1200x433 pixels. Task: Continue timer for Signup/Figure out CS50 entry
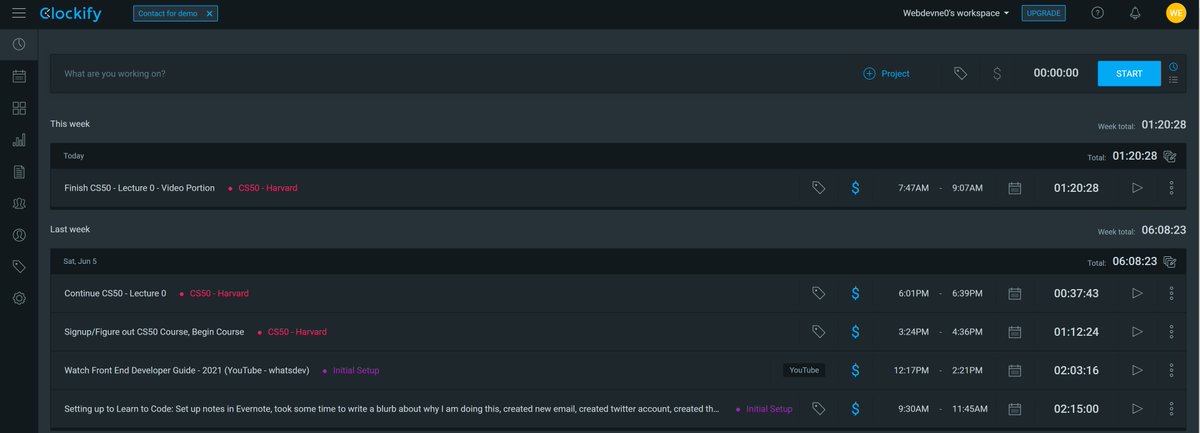pyautogui.click(x=1137, y=332)
